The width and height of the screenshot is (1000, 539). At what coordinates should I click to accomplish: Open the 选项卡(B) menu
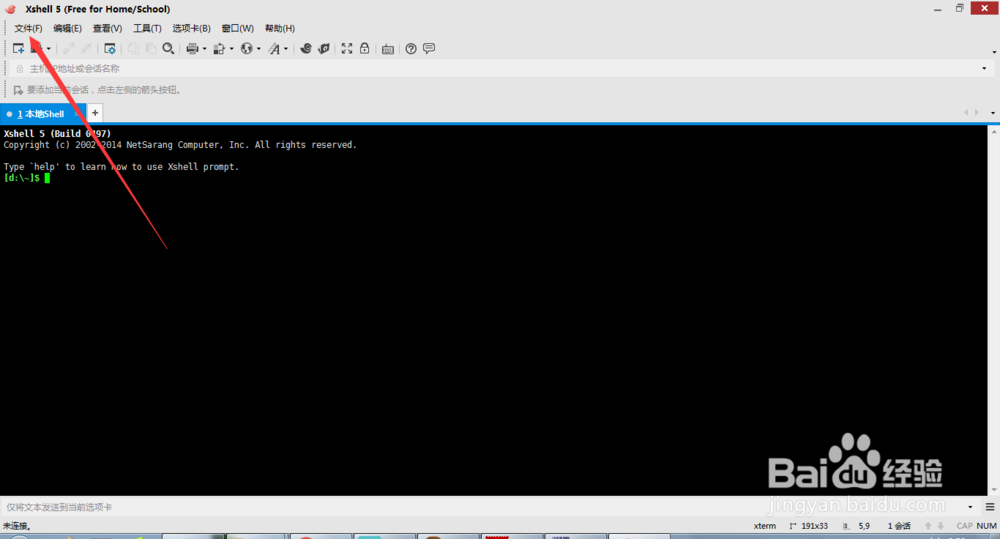pos(191,28)
